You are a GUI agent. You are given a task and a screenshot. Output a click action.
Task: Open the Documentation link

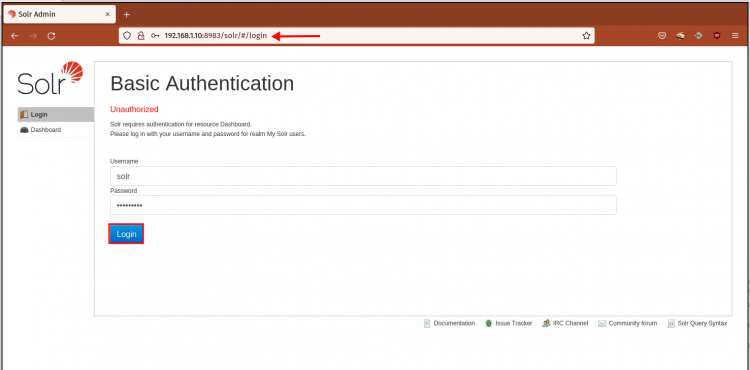click(449, 324)
